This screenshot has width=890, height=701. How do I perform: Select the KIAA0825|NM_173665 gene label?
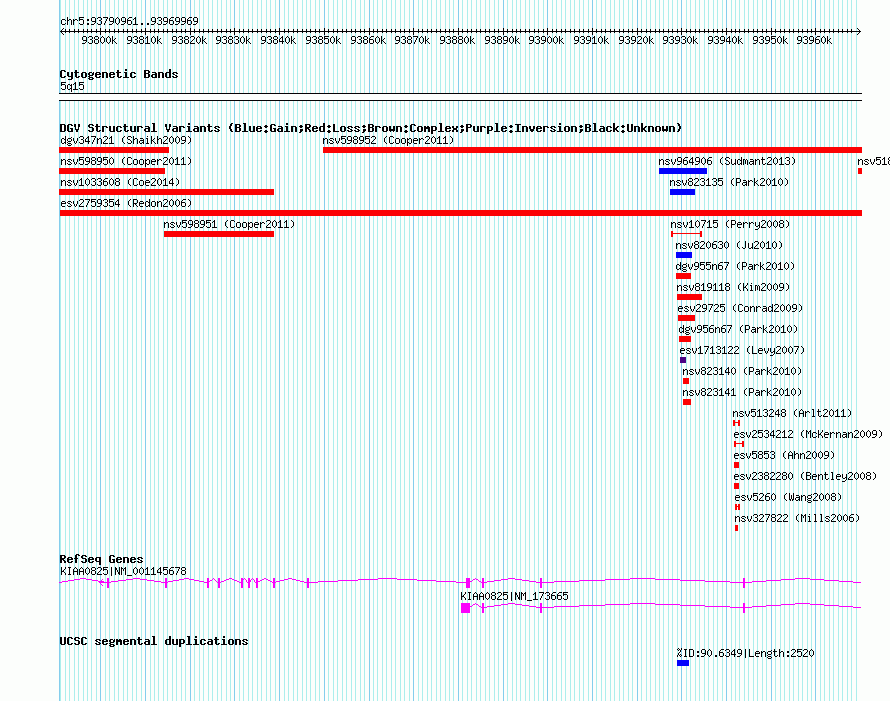[x=514, y=596]
